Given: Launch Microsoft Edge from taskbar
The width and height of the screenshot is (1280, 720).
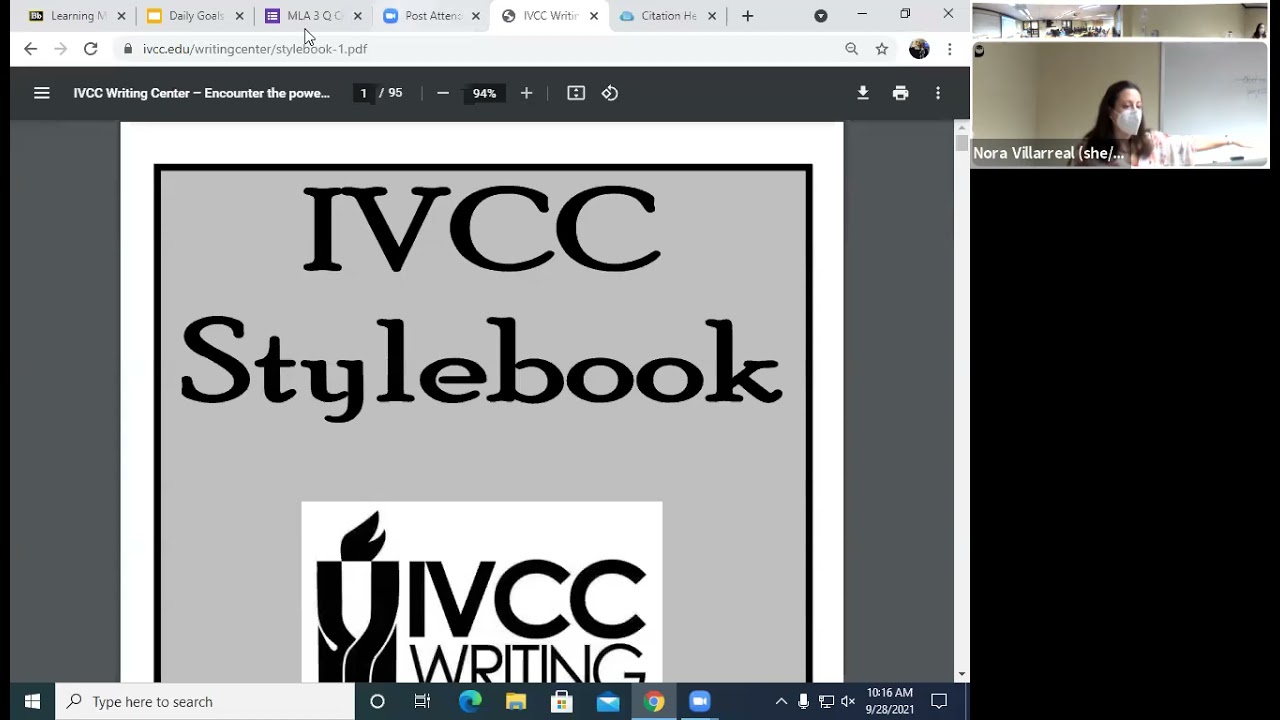Looking at the screenshot, I should [469, 701].
